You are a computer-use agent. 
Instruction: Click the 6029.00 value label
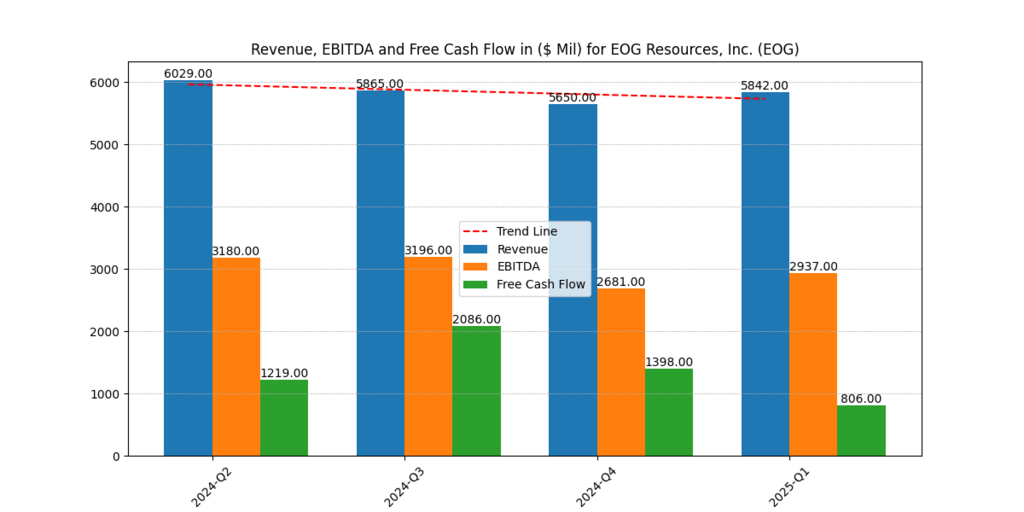click(x=188, y=74)
